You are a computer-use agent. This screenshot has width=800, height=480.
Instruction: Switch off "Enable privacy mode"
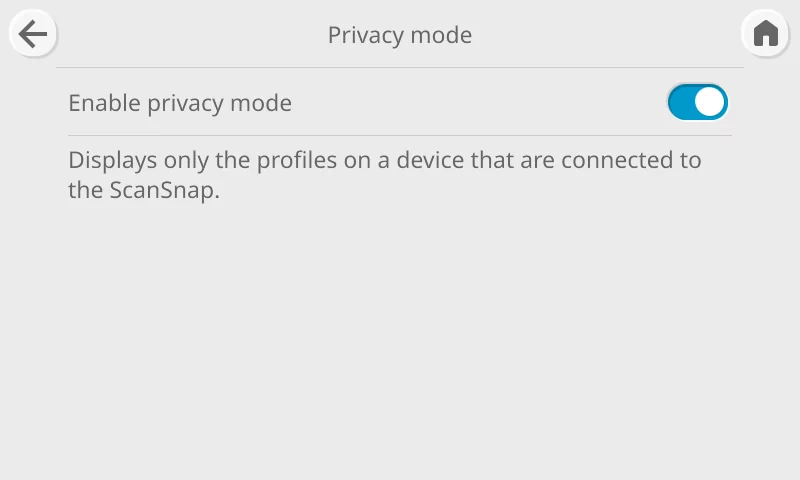697,102
